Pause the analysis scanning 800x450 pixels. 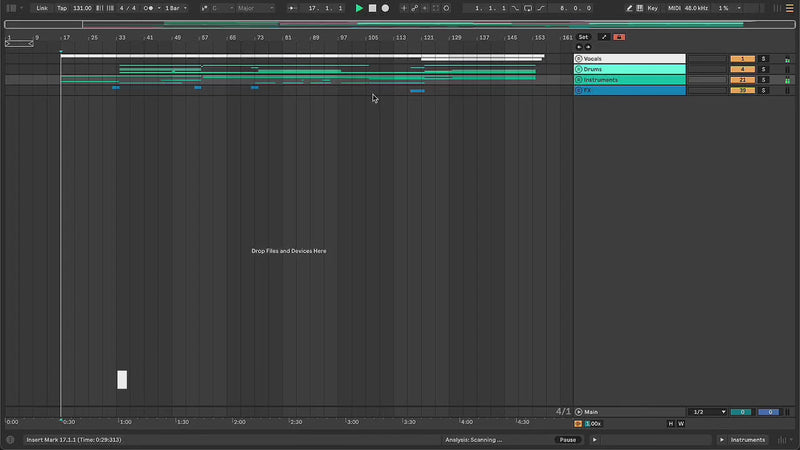click(x=567, y=440)
